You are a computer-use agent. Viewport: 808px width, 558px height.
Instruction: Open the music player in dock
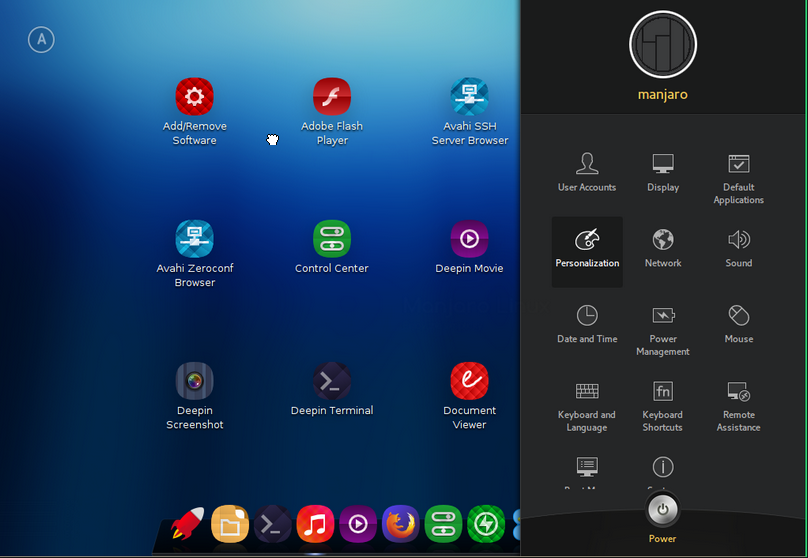pos(315,523)
